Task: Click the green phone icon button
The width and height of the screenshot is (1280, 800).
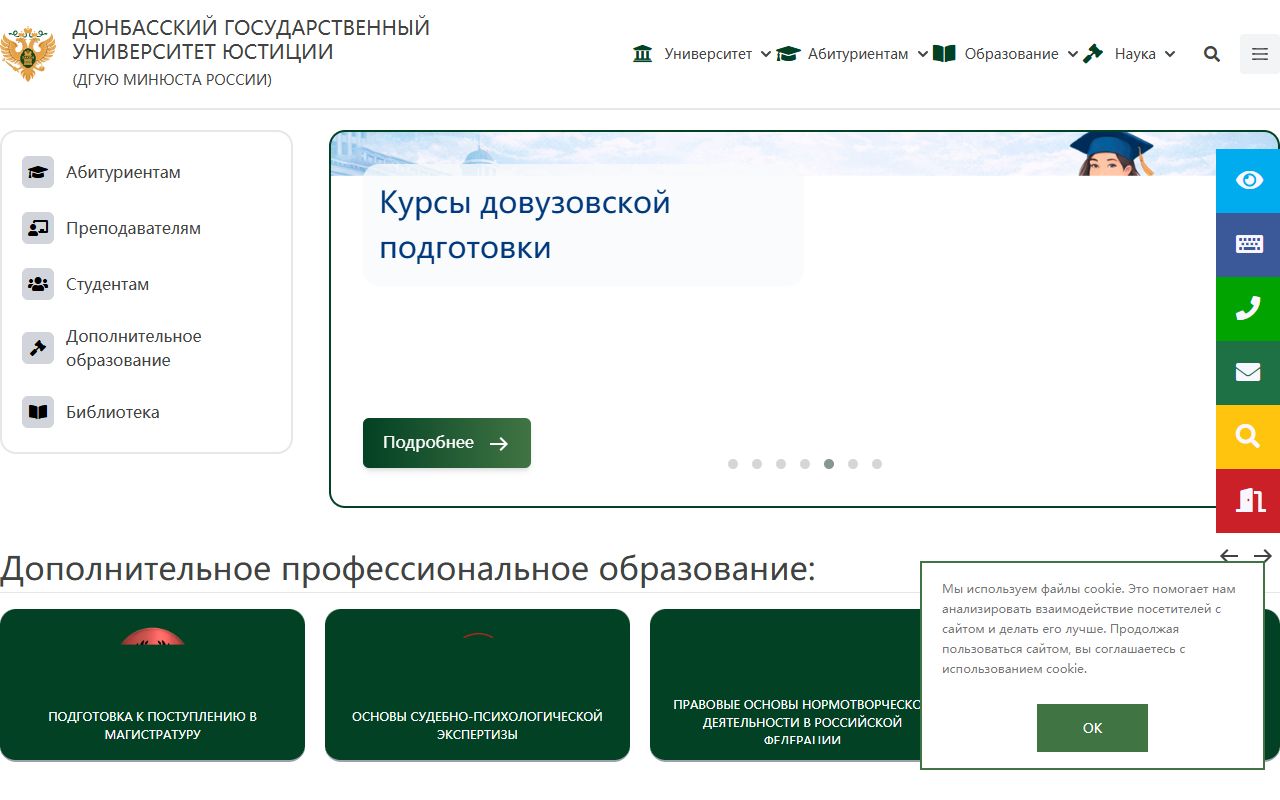Action: tap(1248, 309)
